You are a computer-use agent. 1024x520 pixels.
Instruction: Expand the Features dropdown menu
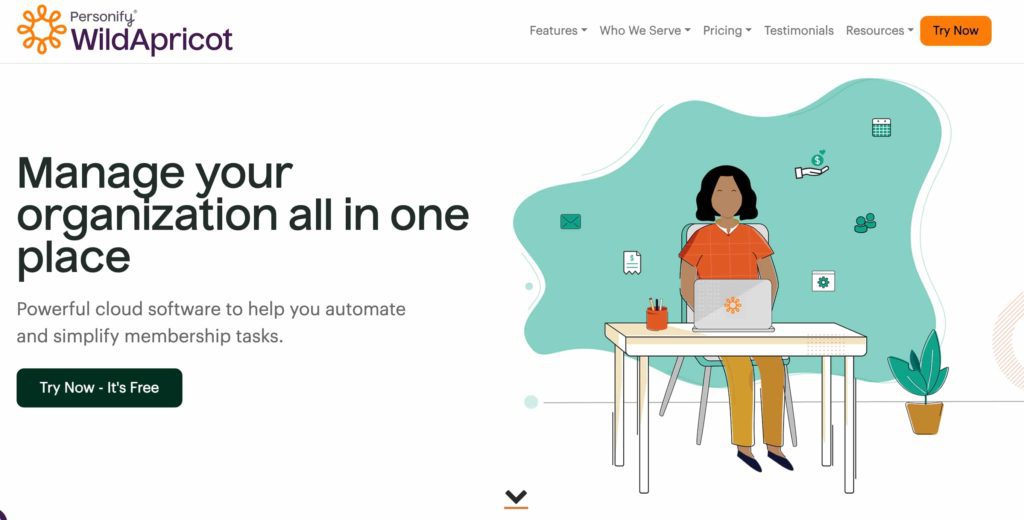558,31
